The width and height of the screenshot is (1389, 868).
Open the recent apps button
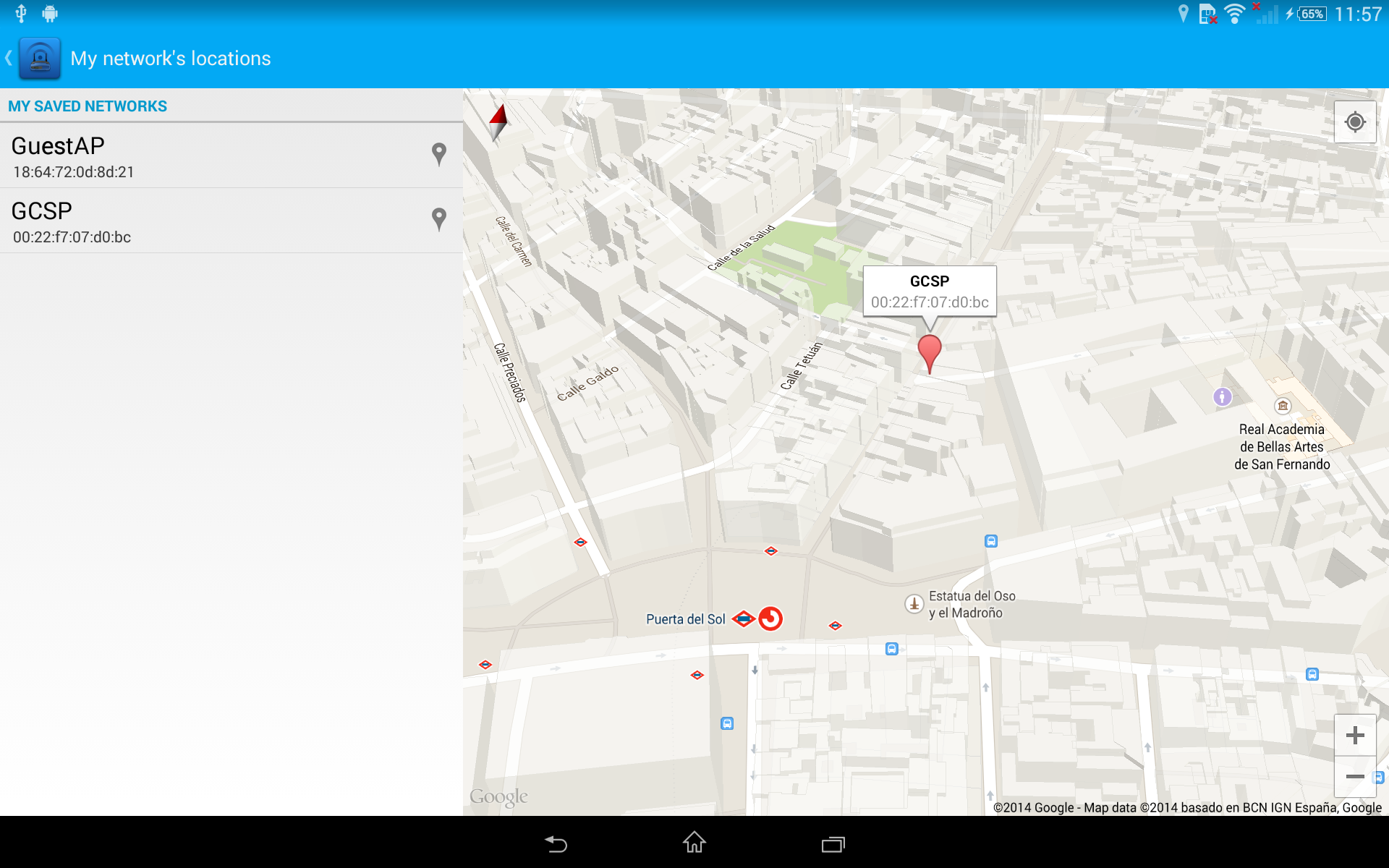(833, 843)
